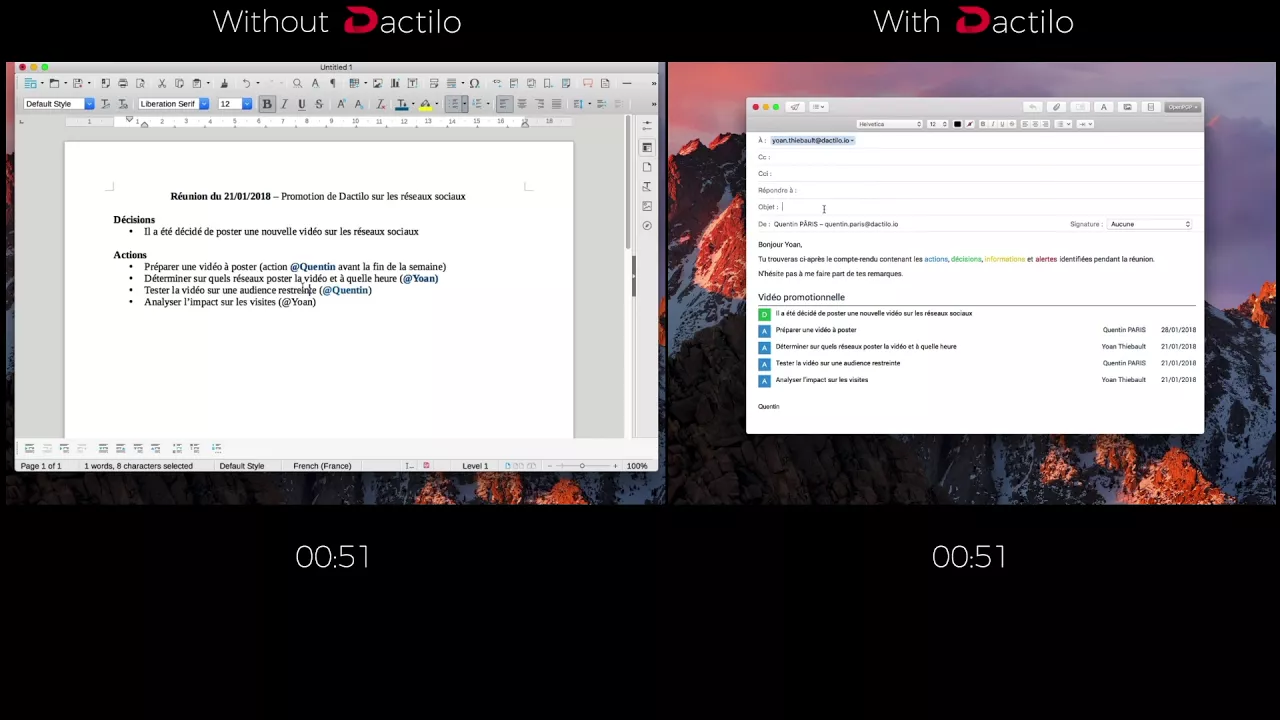Click Reply arrow icon in Mail toolbar
1280x720 pixels.
coord(1032,107)
